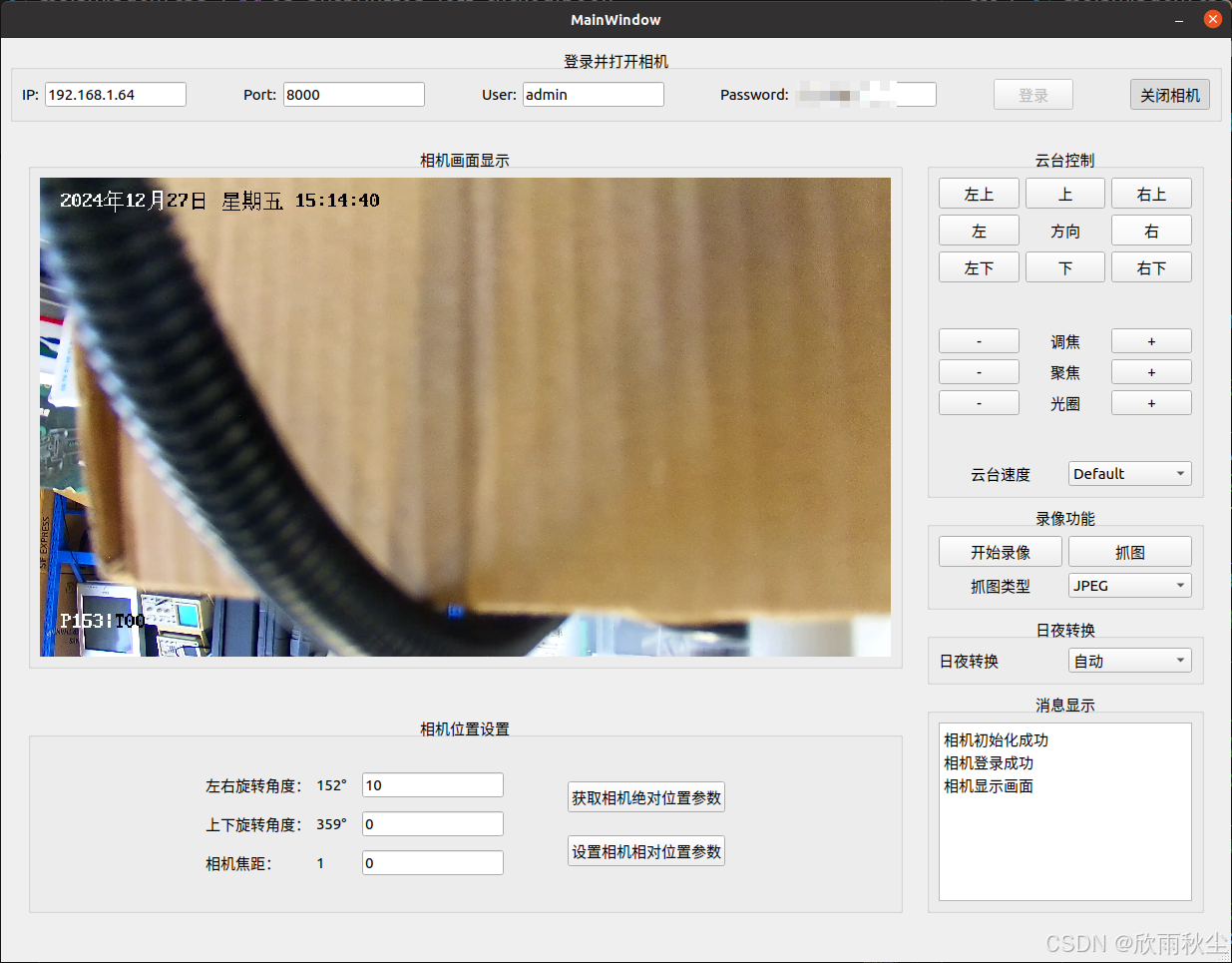Pan the camera left with the 左 button

coord(978,230)
